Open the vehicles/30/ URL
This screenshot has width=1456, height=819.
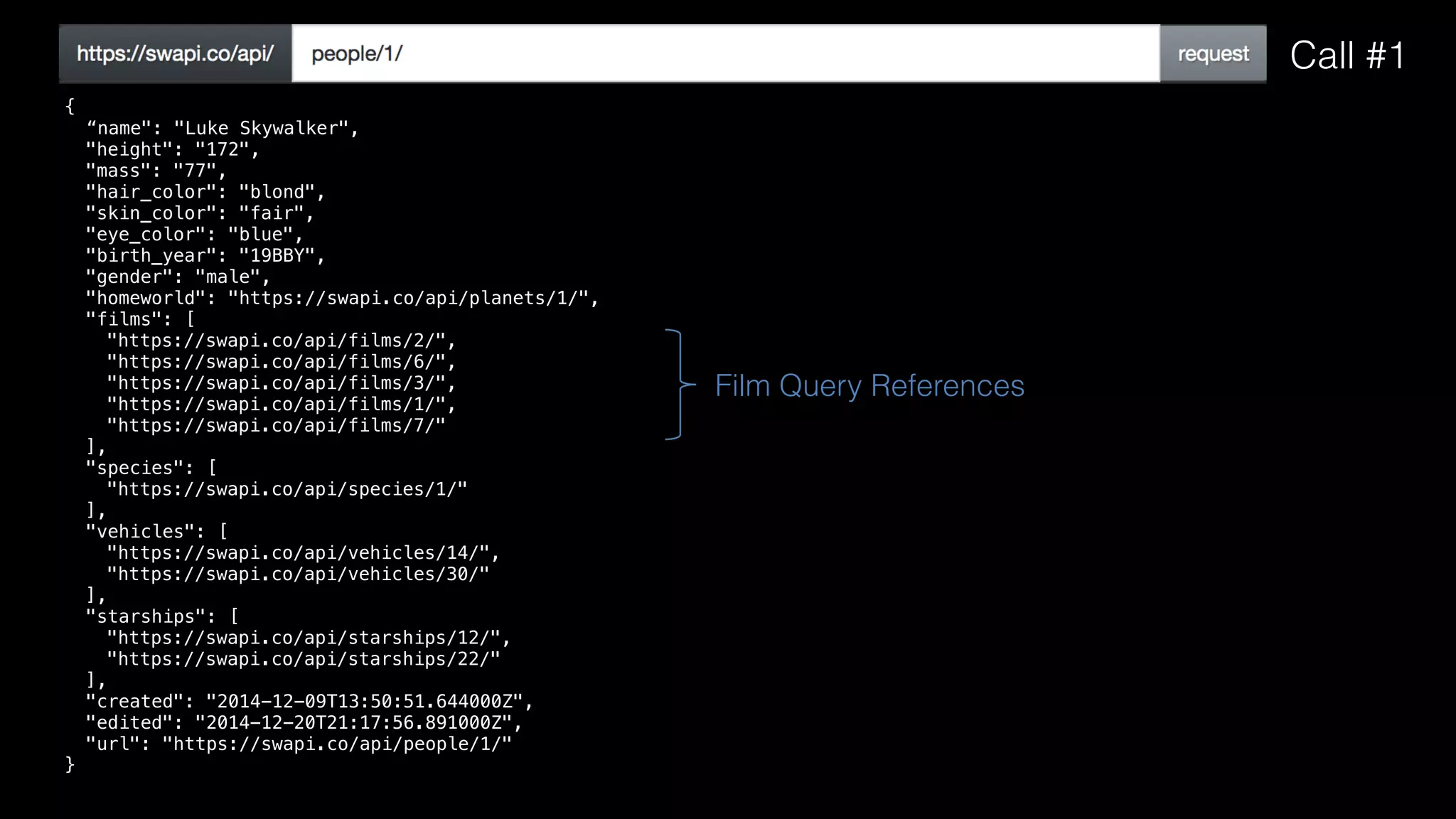click(298, 574)
